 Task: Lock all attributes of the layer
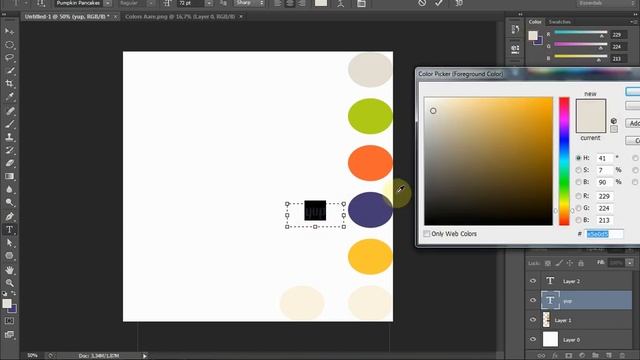pos(581,263)
